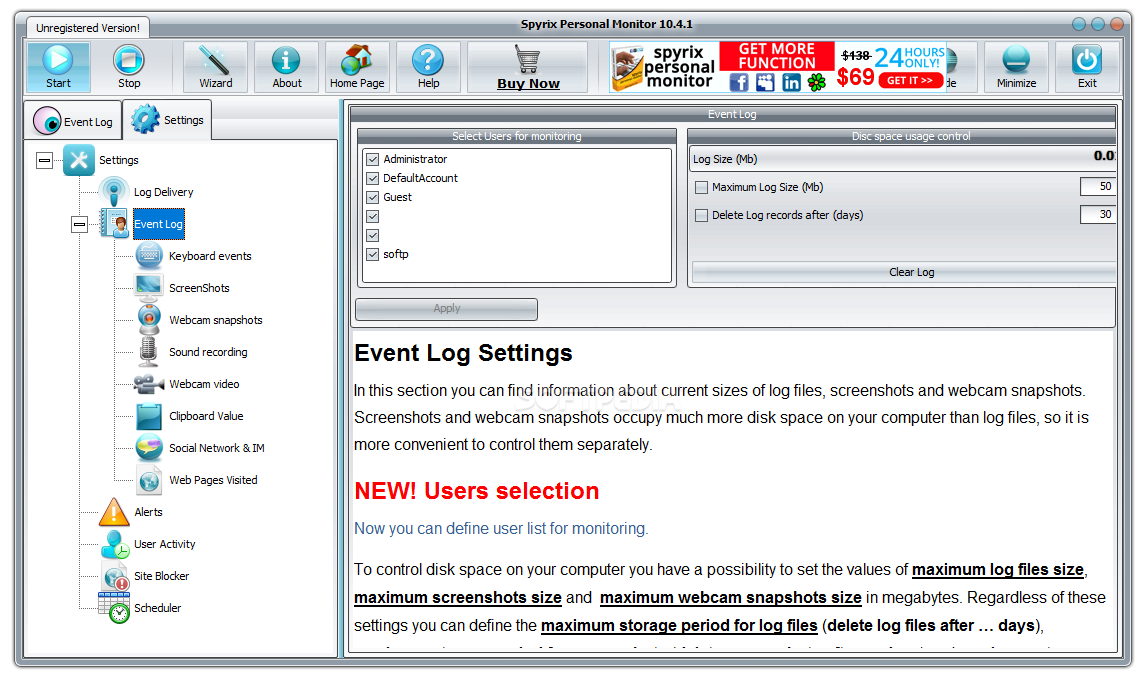Image resolution: width=1147 pixels, height=678 pixels.
Task: Select the Settings root tree node
Action: pos(118,160)
